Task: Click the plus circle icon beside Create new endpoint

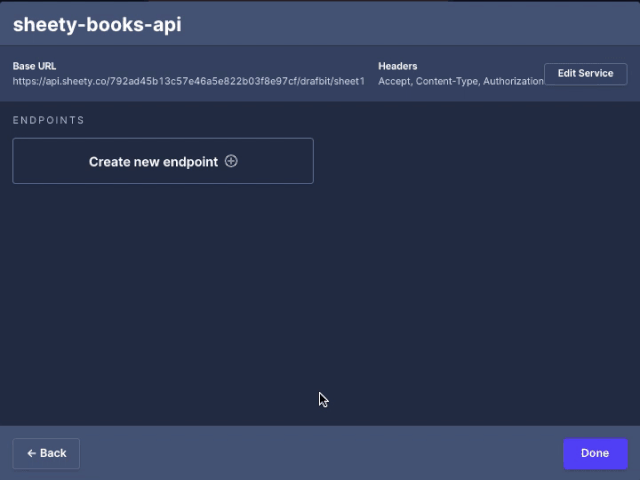Action: (x=231, y=161)
